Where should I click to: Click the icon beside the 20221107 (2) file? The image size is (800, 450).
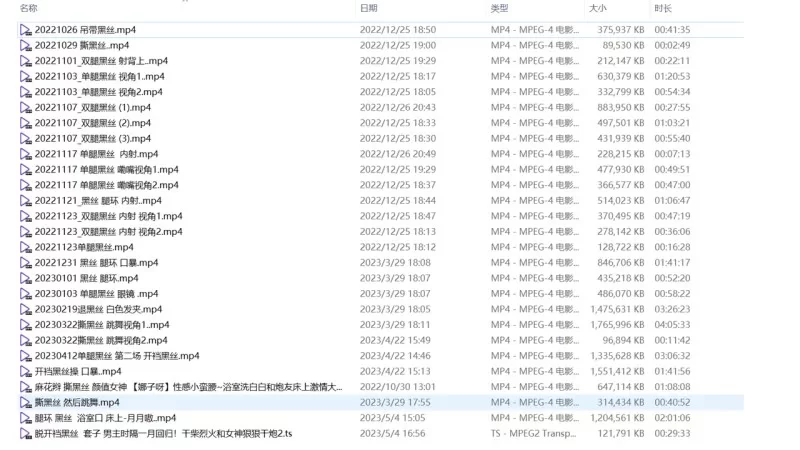click(26, 123)
